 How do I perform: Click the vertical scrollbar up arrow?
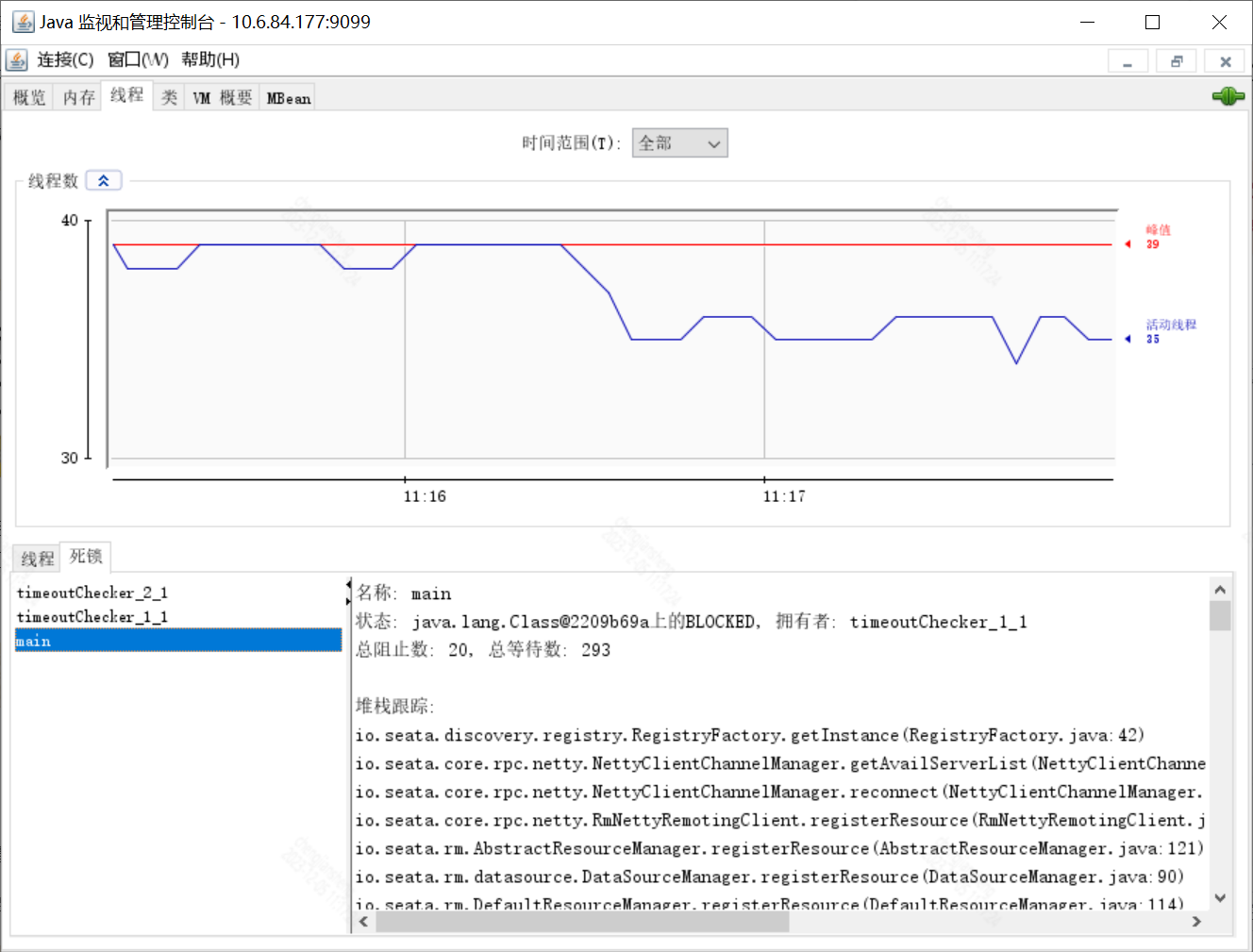pos(1220,590)
